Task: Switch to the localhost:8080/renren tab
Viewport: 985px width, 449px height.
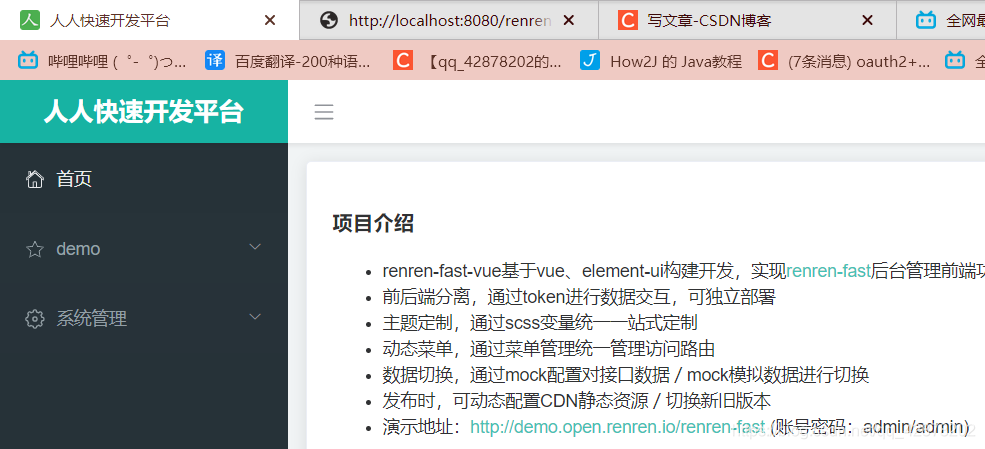Action: (449, 21)
